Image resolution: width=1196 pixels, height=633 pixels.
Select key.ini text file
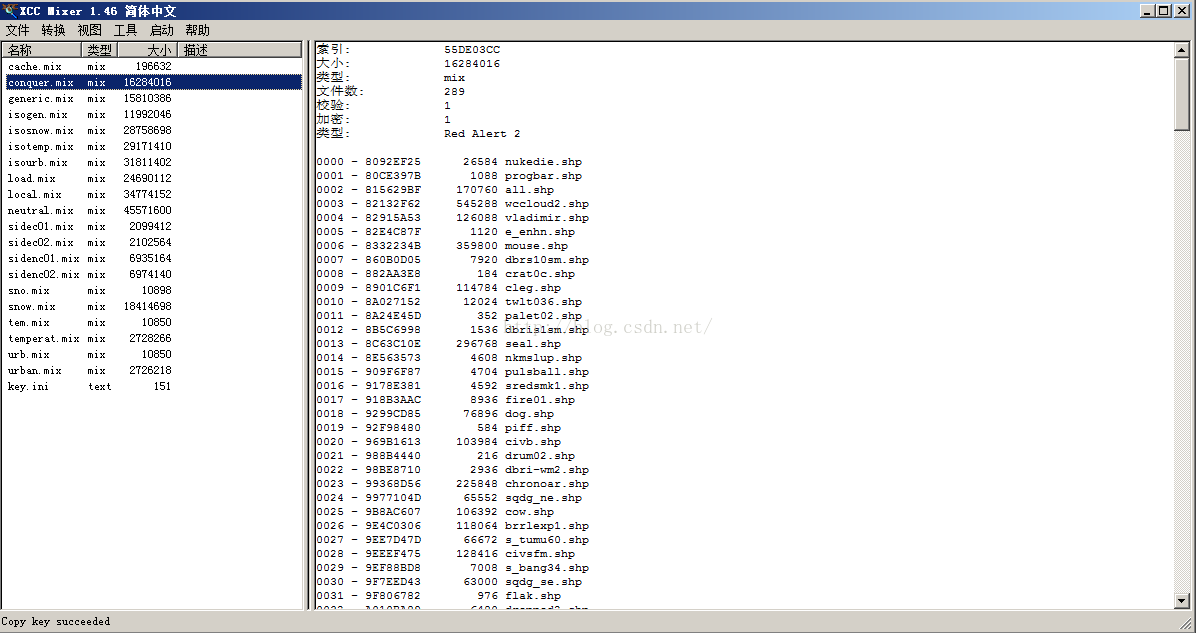[153, 387]
